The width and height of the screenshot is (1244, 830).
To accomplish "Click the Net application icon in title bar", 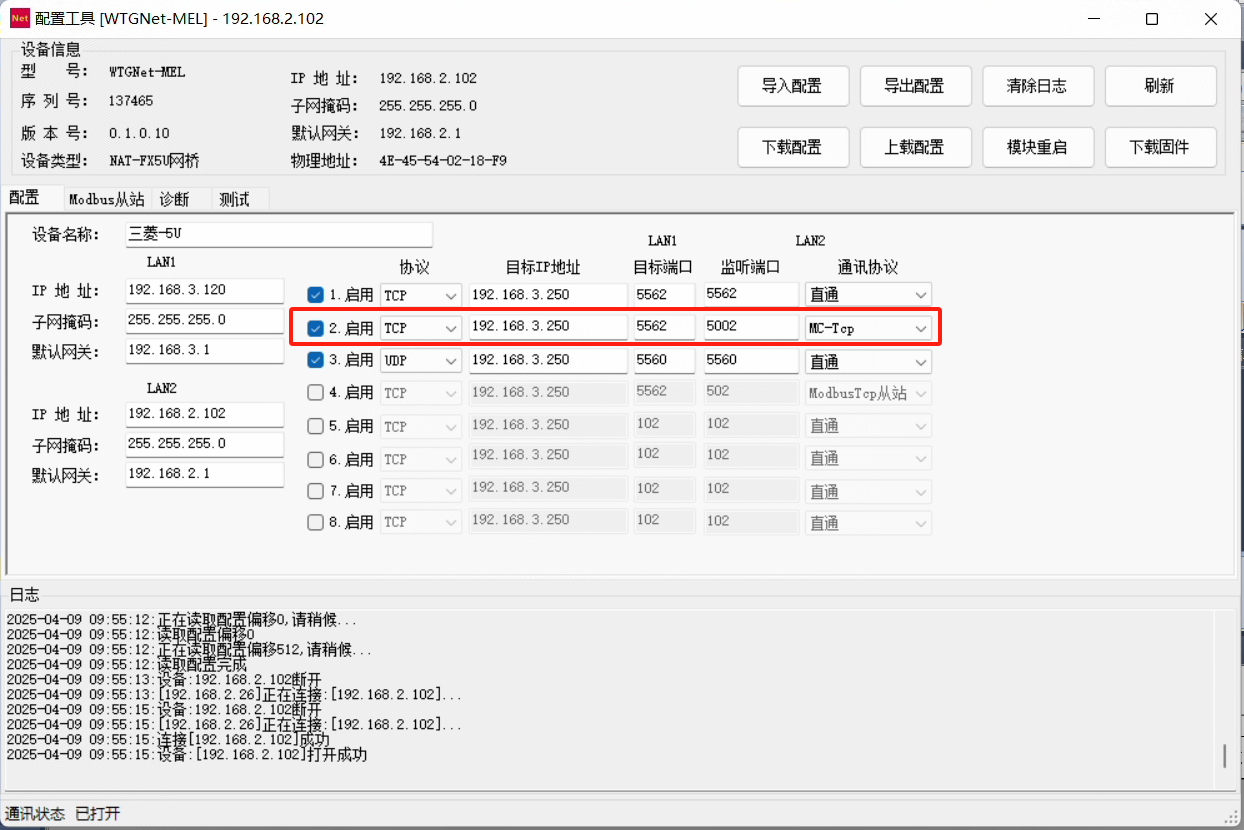I will 19,19.
